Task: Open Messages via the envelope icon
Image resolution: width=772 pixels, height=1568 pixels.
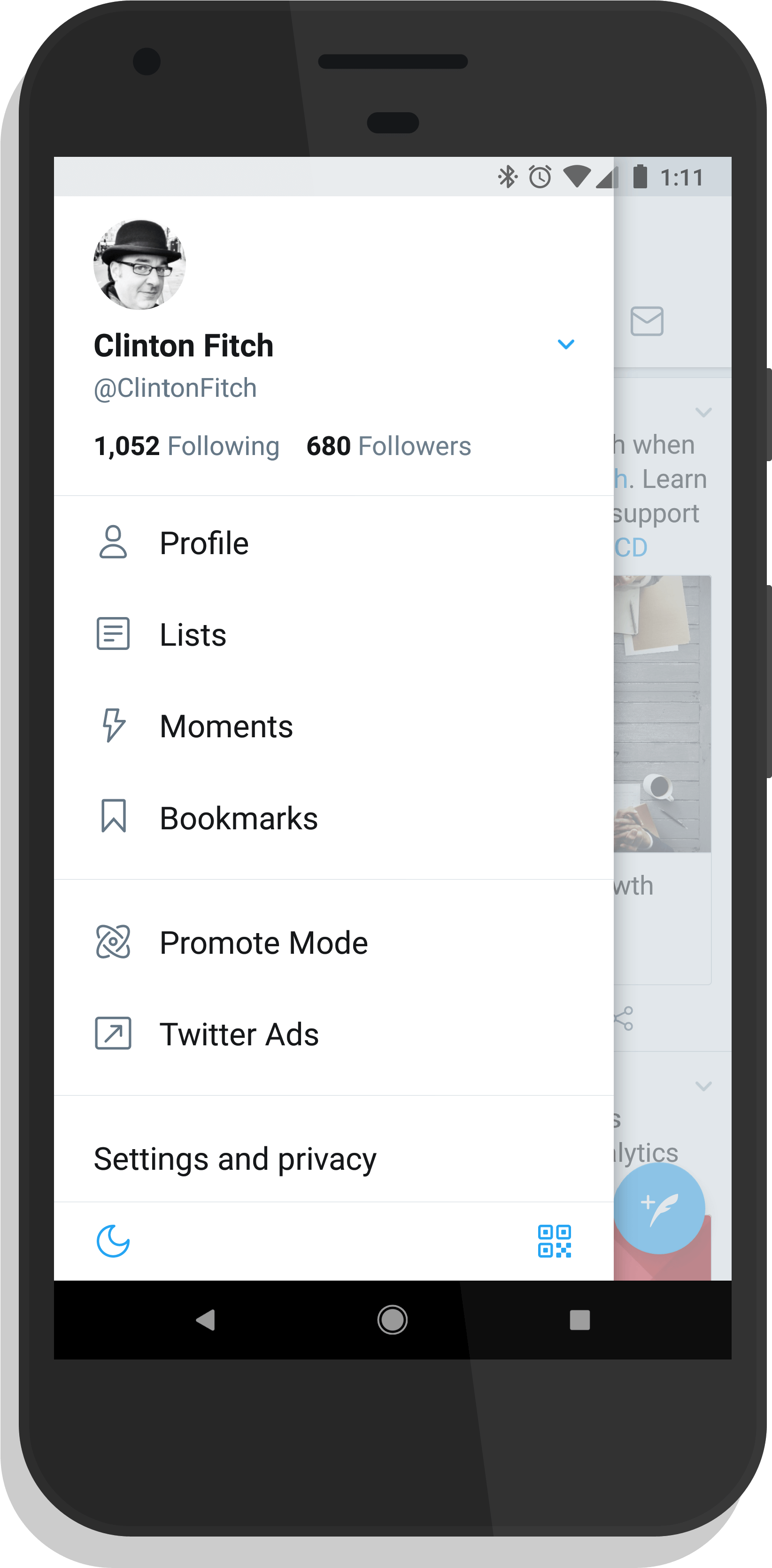Action: tap(647, 321)
